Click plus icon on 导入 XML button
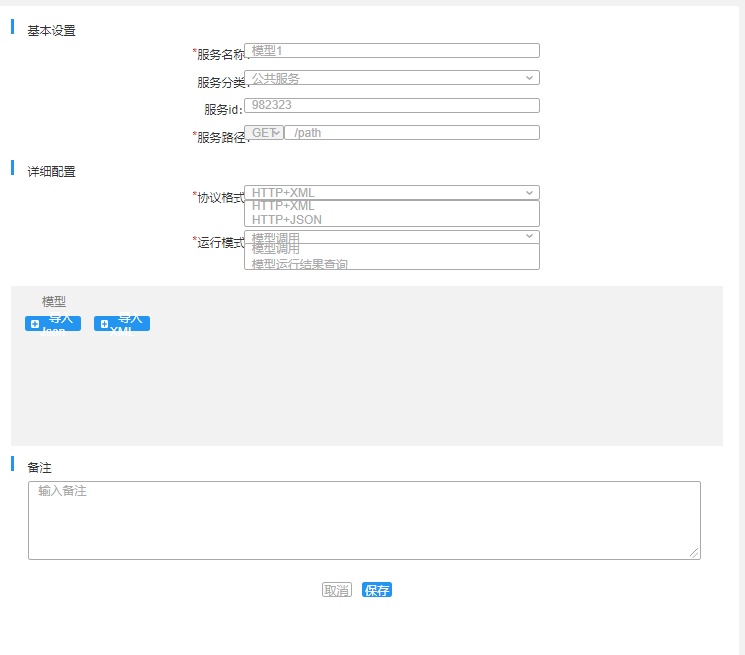This screenshot has height=655, width=745. point(104,324)
